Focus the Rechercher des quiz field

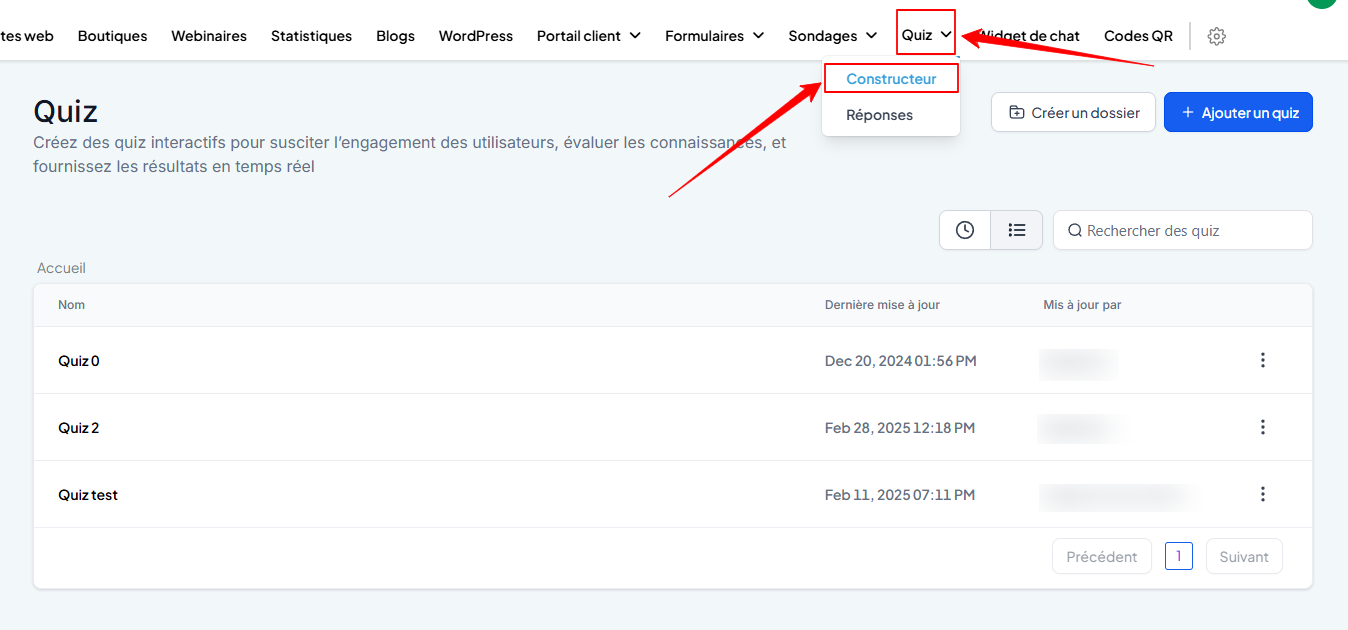tap(1183, 230)
